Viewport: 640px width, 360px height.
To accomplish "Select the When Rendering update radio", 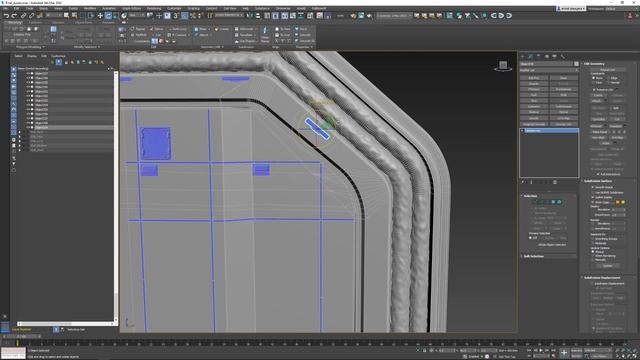I will [593, 256].
